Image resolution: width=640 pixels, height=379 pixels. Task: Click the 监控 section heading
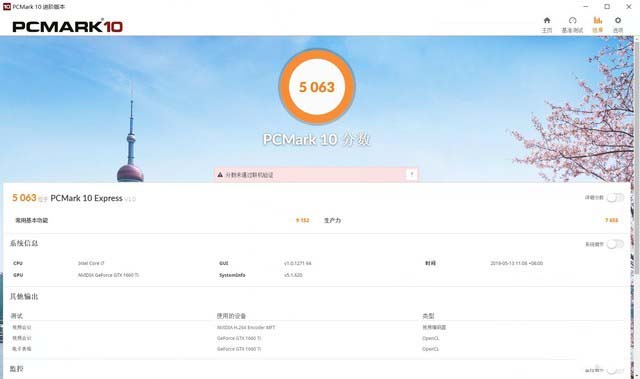(17, 369)
